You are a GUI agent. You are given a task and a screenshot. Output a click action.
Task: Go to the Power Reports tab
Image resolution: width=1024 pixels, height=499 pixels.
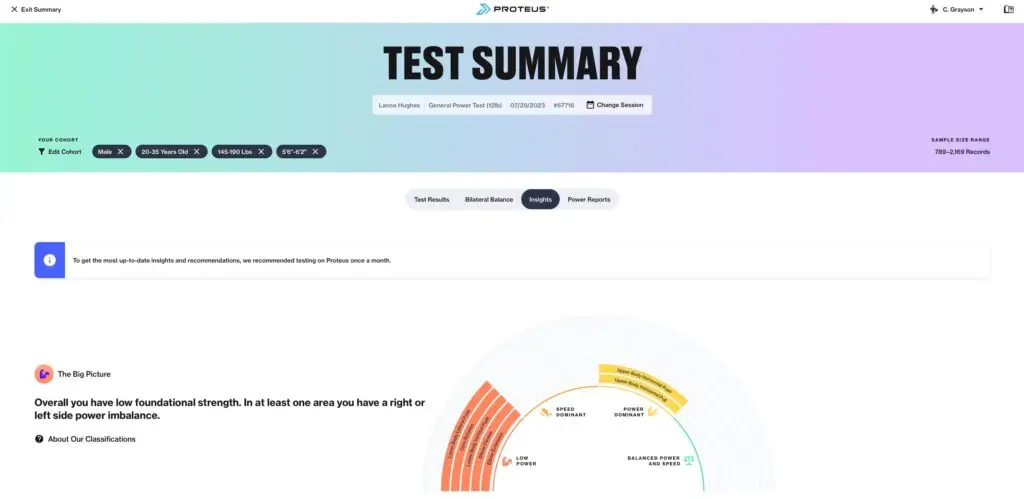(x=589, y=199)
